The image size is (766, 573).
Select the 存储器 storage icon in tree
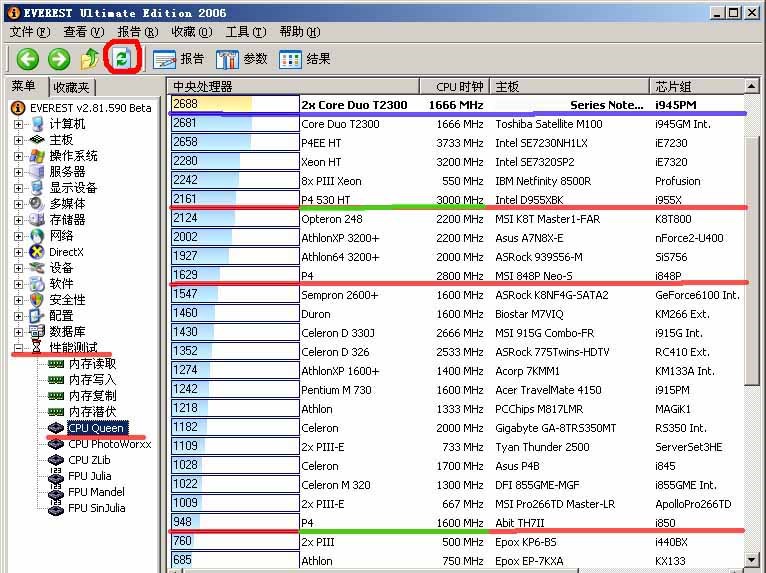coord(37,220)
